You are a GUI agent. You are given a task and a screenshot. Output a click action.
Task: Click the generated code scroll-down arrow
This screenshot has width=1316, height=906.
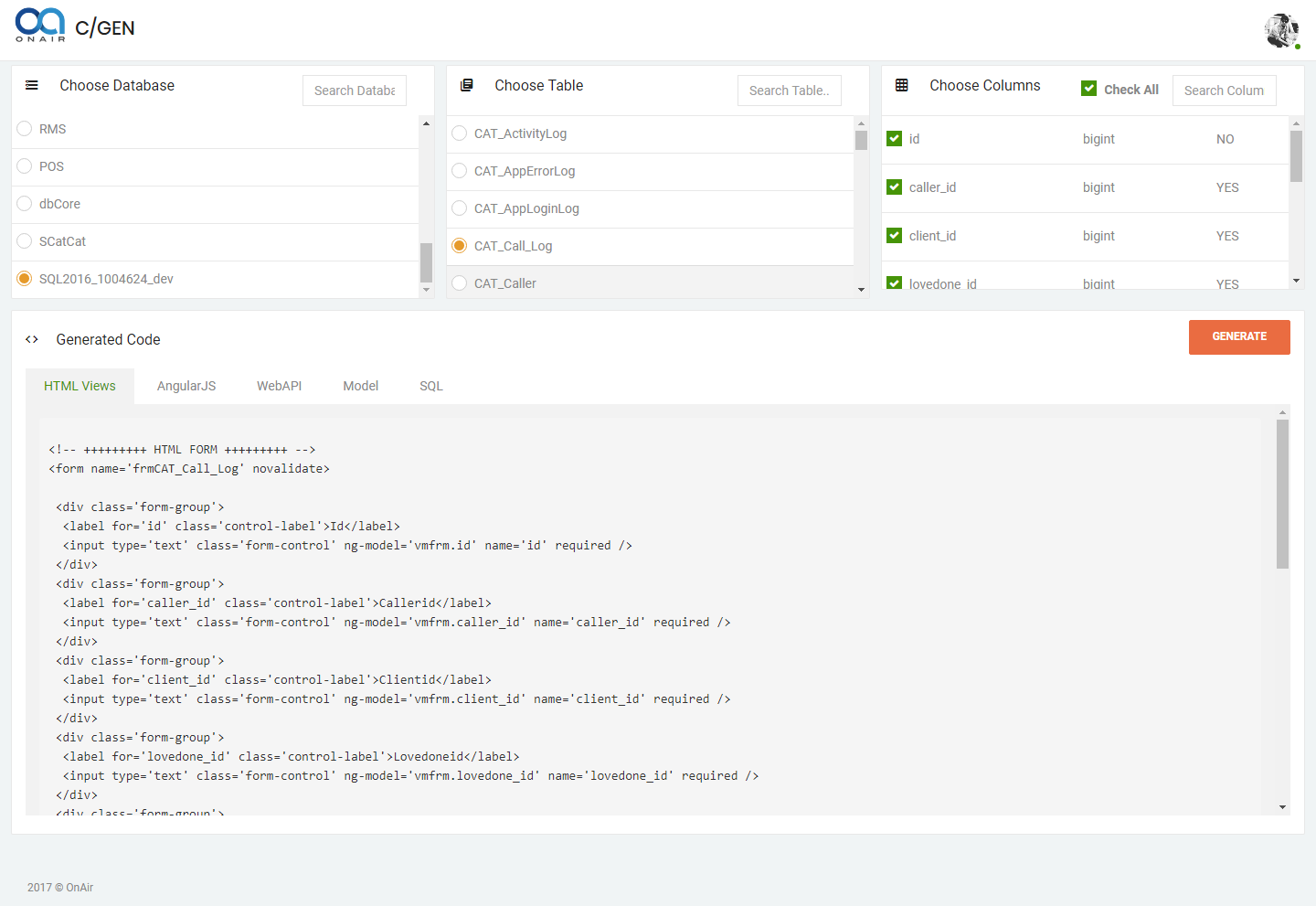point(1282,807)
